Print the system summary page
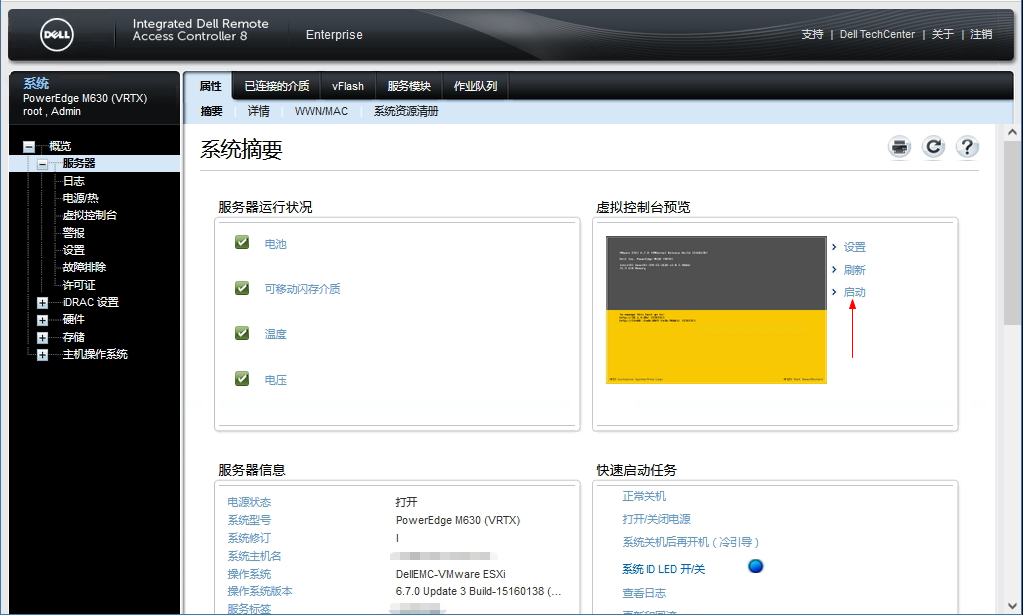 (900, 147)
